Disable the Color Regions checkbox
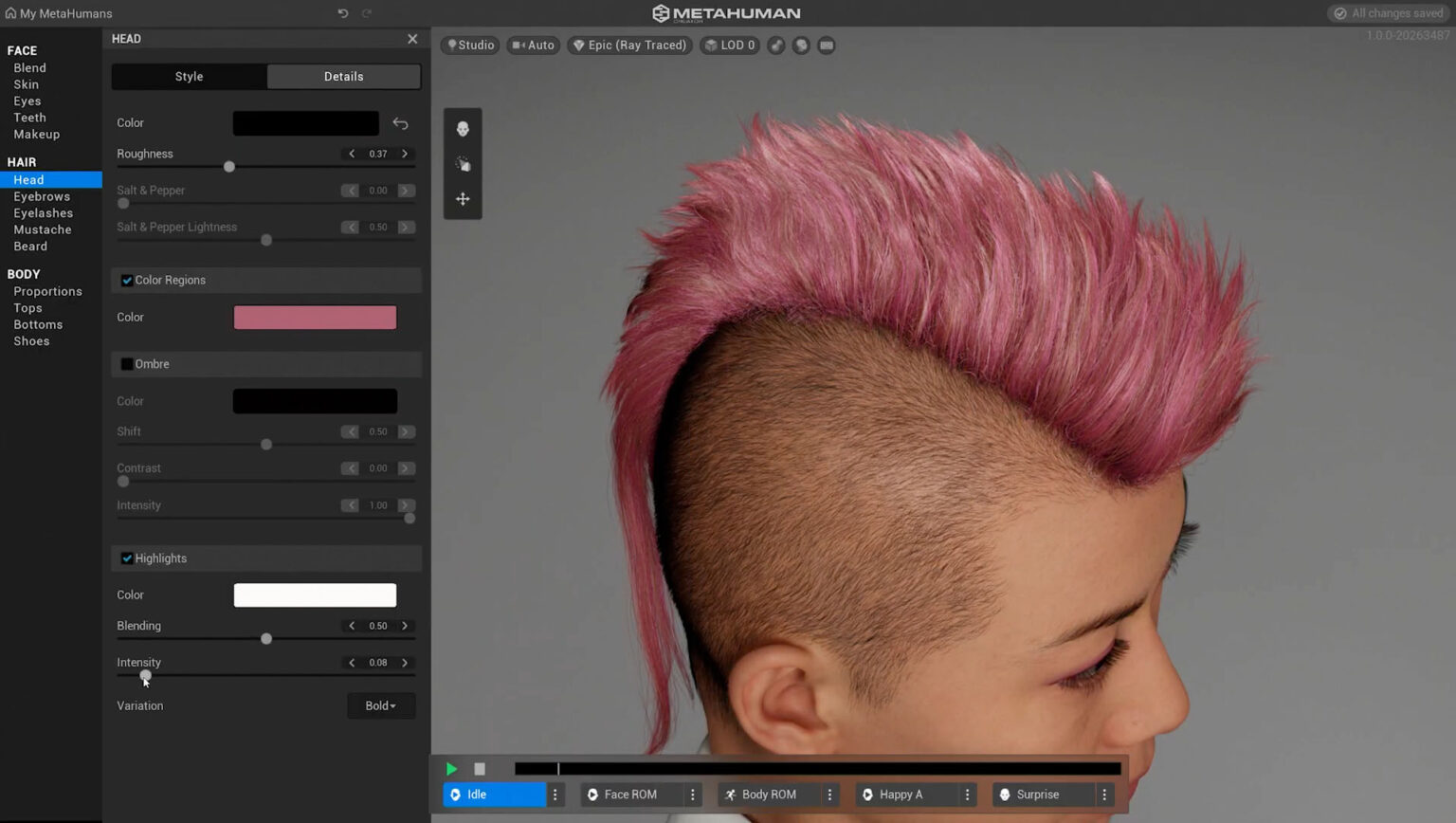Image resolution: width=1456 pixels, height=823 pixels. click(127, 280)
